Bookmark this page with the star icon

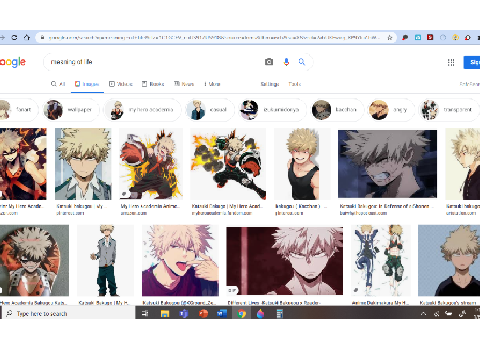point(389,38)
